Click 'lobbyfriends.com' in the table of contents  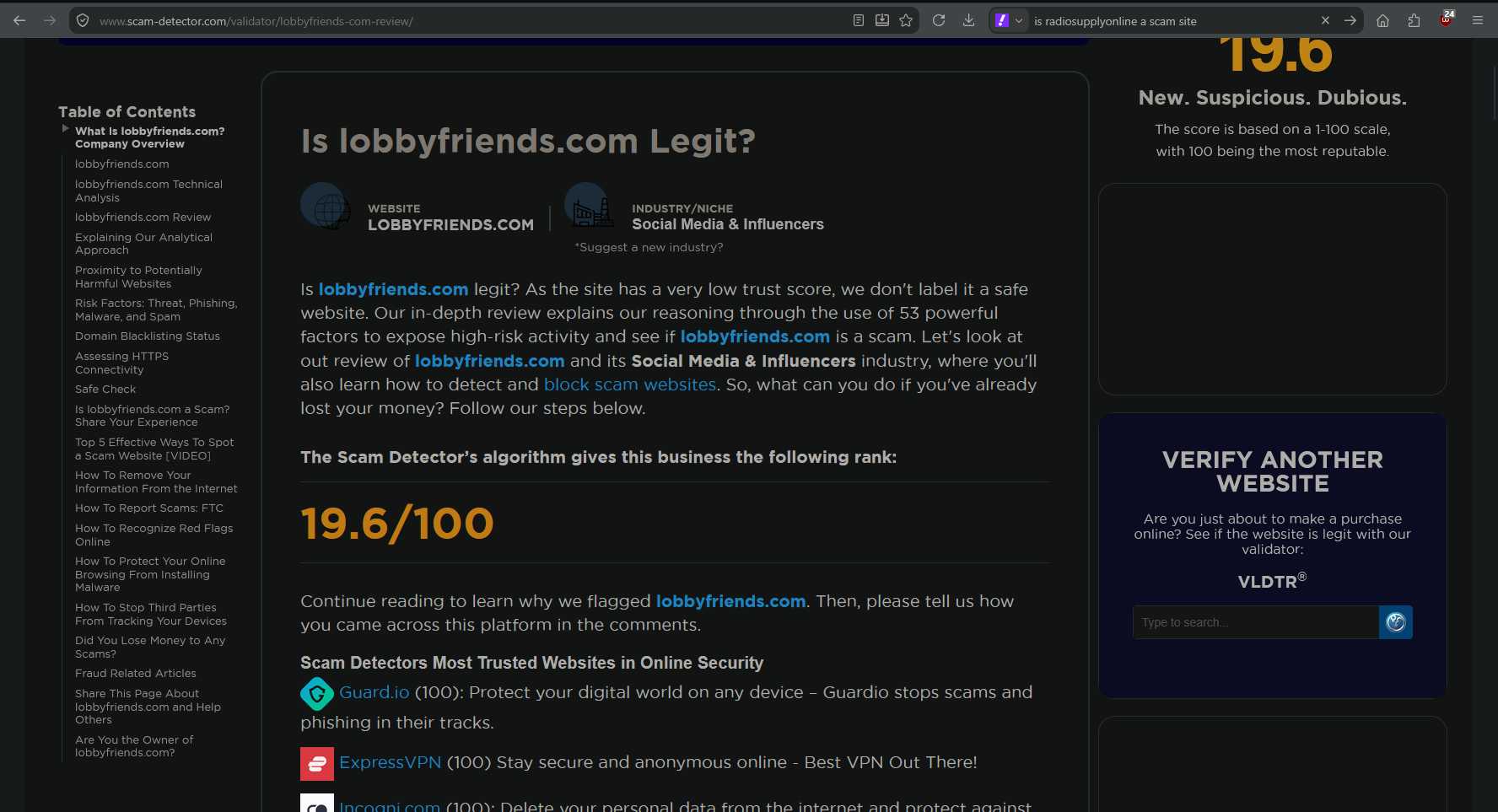(122, 164)
